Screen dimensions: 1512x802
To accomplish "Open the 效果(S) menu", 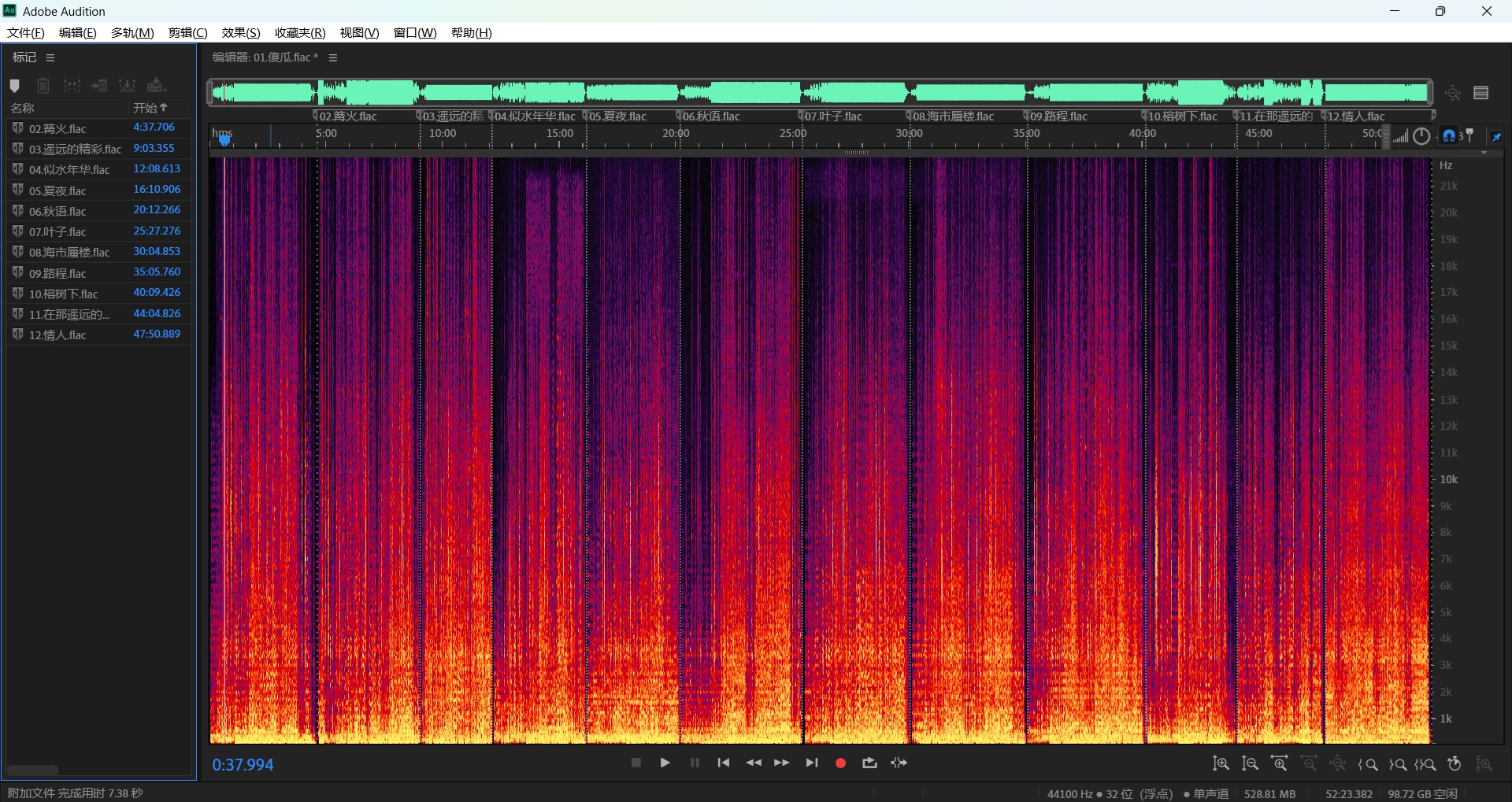I will tap(240, 32).
